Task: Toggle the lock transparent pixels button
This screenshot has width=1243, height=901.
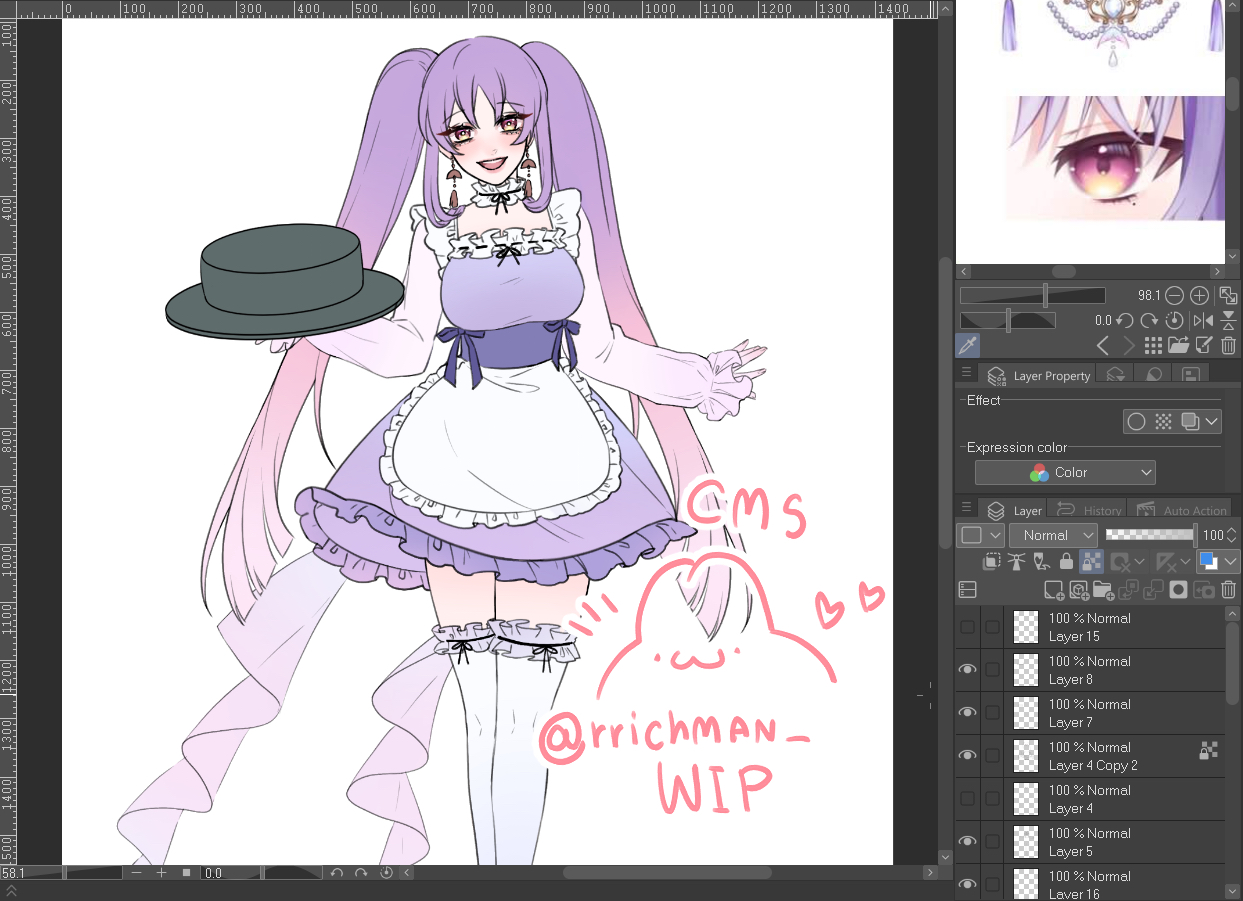Action: pyautogui.click(x=1090, y=562)
